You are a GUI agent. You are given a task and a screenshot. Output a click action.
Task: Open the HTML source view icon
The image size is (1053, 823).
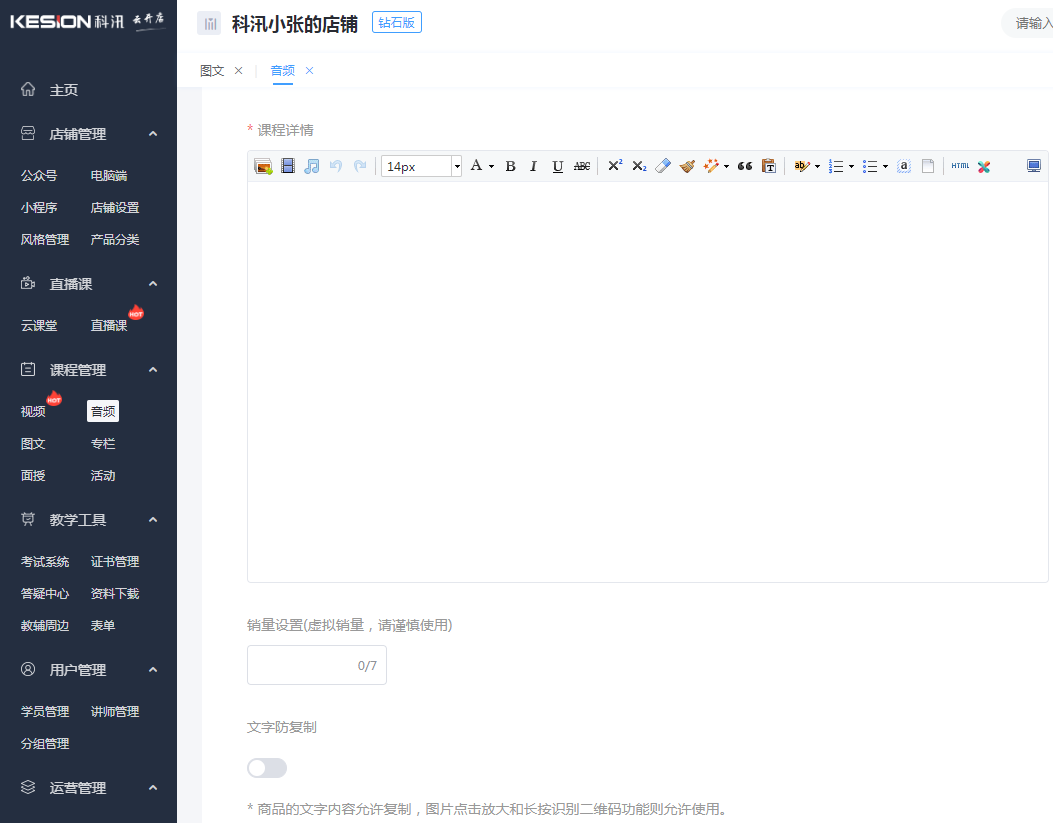point(961,166)
